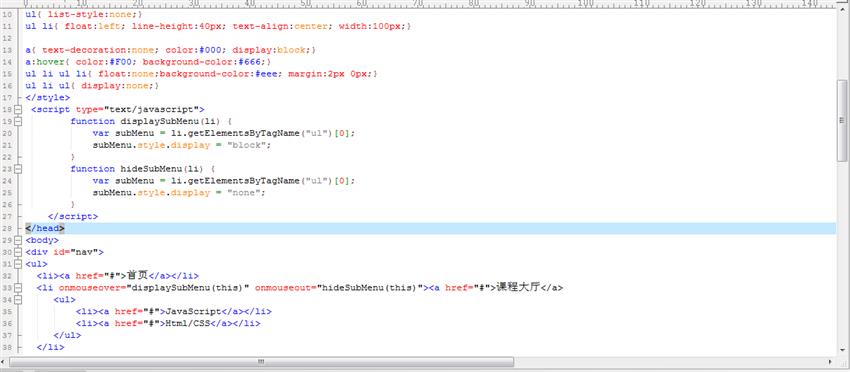The height and width of the screenshot is (372, 850).
Task: Click the "ul li{ float:left" CSS rule line
Action: point(218,26)
